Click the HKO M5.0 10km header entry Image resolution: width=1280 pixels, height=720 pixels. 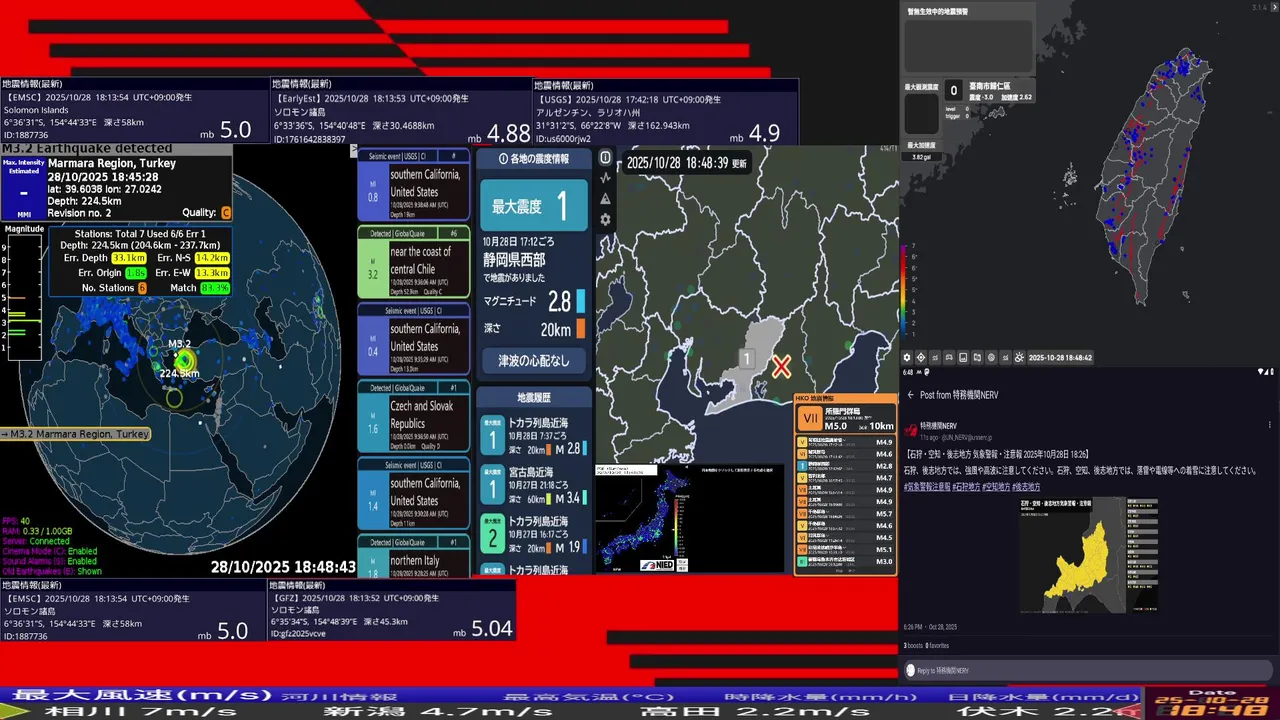pyautogui.click(x=846, y=419)
